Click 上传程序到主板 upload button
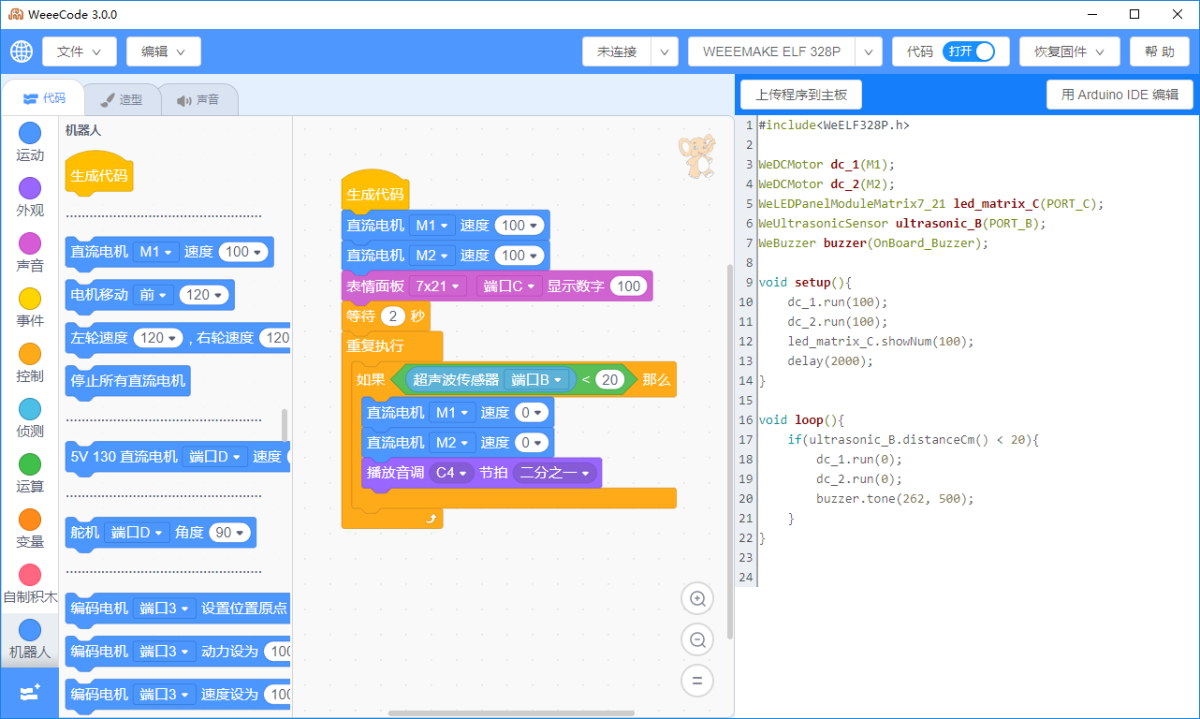This screenshot has width=1200, height=719. [x=801, y=95]
